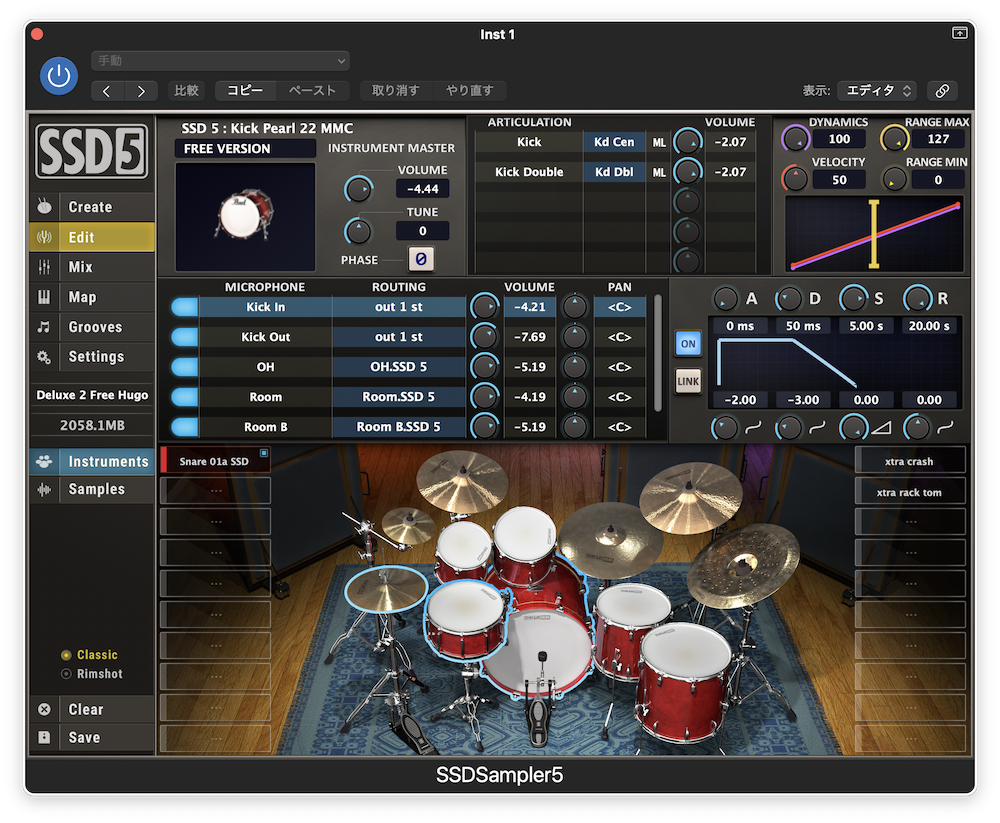Screen dimensions: 1000x823
Task: Open the Kd Cen articulation selector
Action: (614, 142)
